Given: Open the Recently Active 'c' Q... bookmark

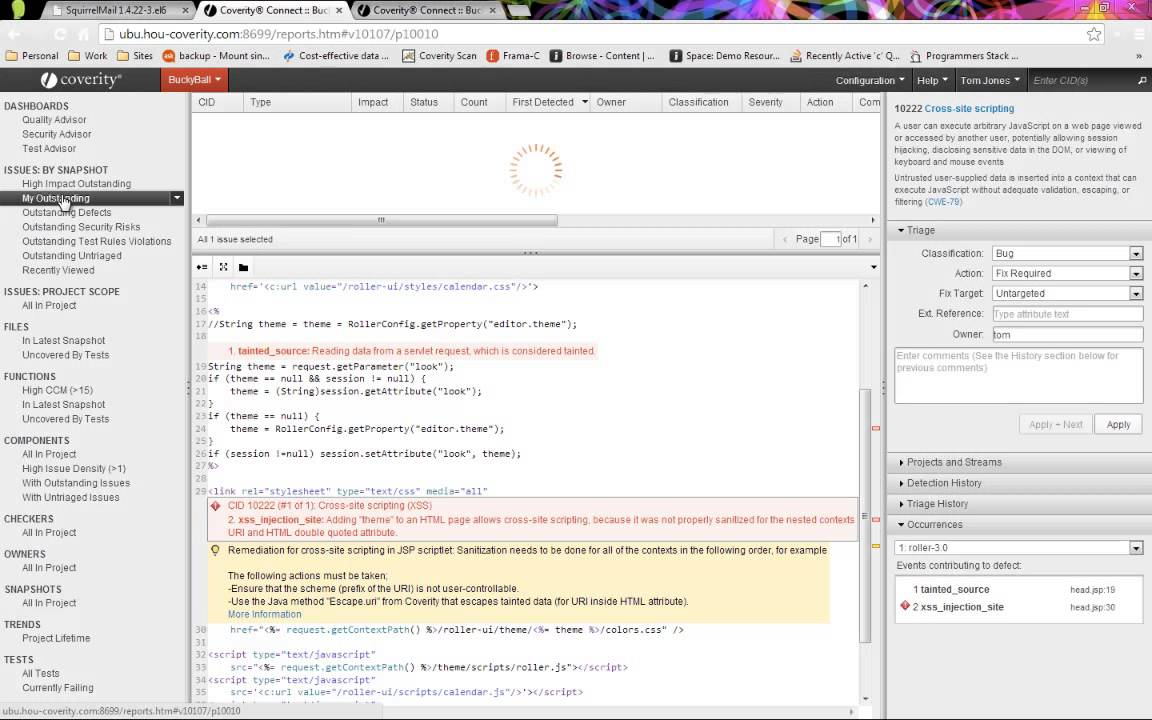Looking at the screenshot, I should pyautogui.click(x=844, y=56).
